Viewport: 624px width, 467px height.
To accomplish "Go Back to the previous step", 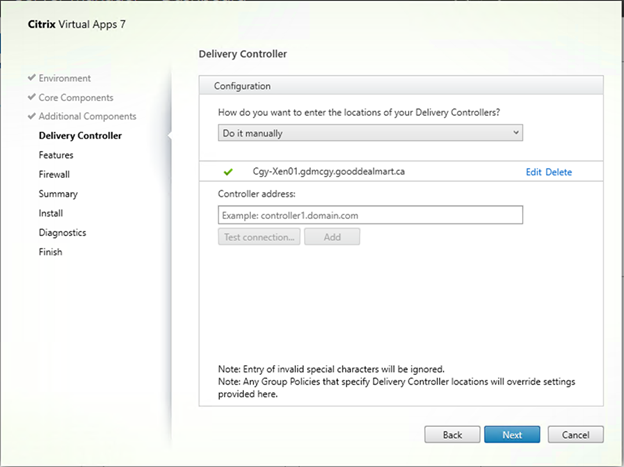I will (452, 435).
